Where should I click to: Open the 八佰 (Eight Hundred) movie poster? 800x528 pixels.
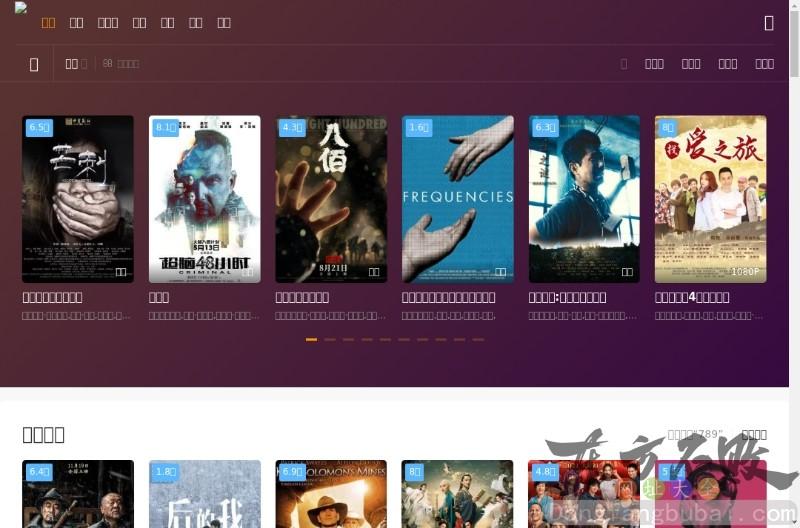(x=331, y=199)
